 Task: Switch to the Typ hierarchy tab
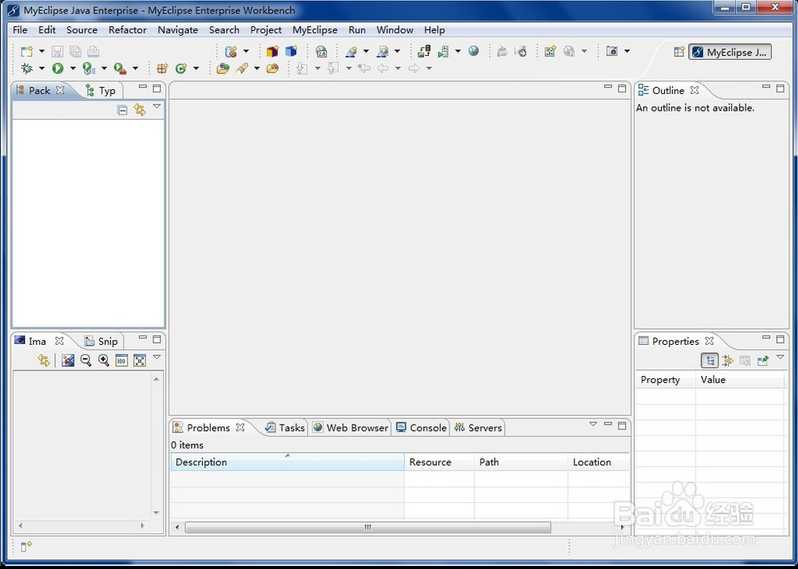pos(101,91)
